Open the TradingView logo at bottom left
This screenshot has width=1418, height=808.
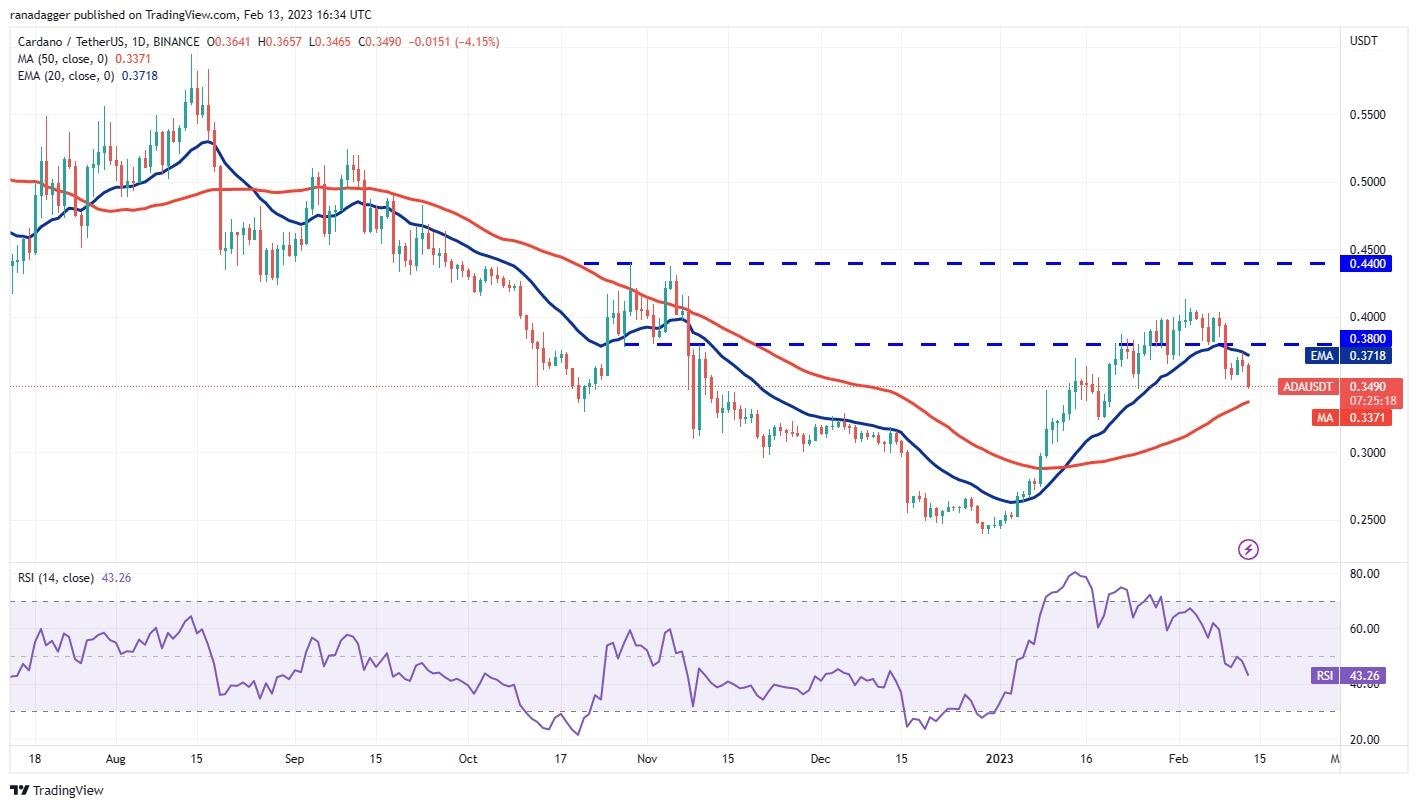(58, 790)
